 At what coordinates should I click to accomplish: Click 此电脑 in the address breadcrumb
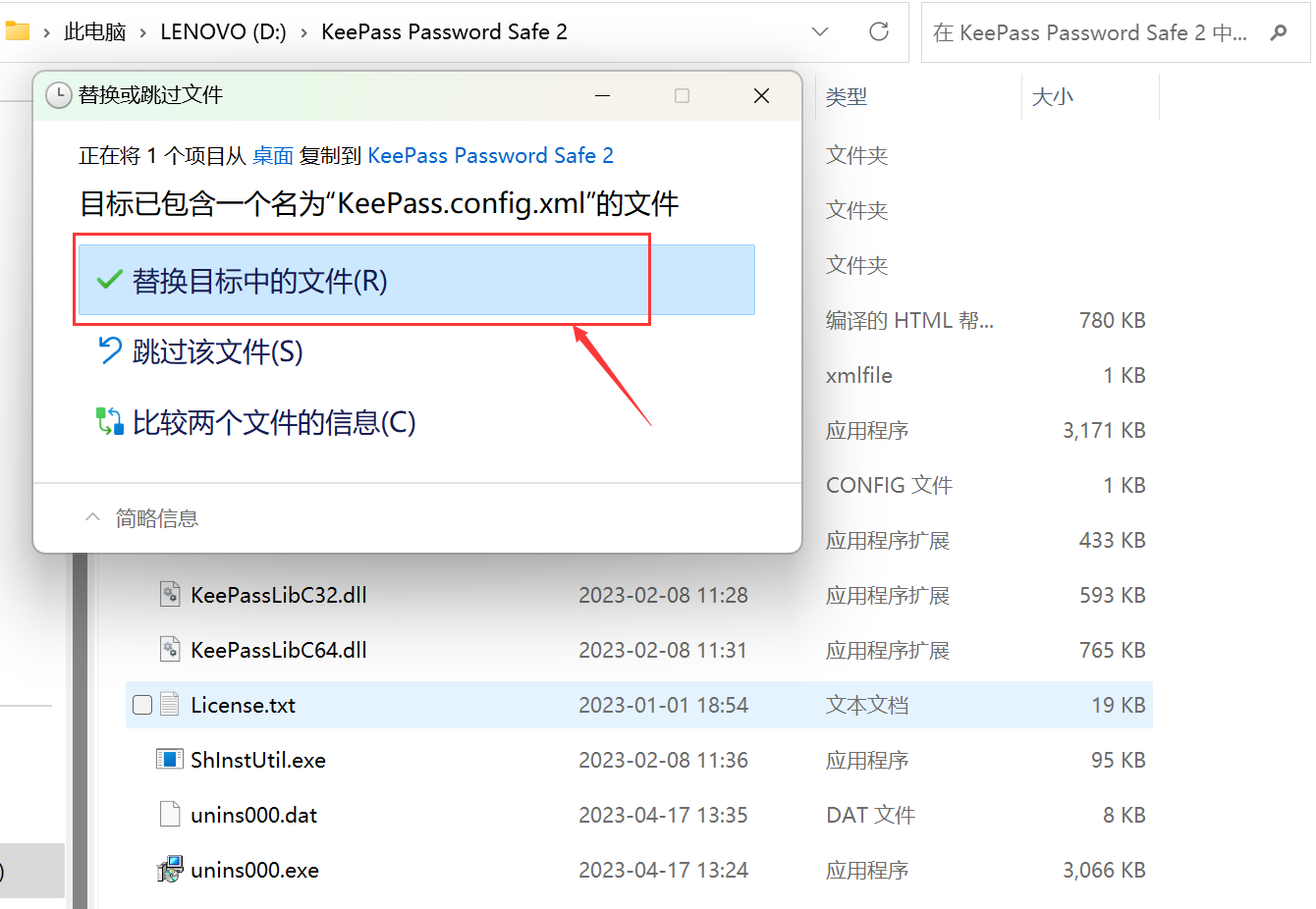pyautogui.click(x=95, y=31)
